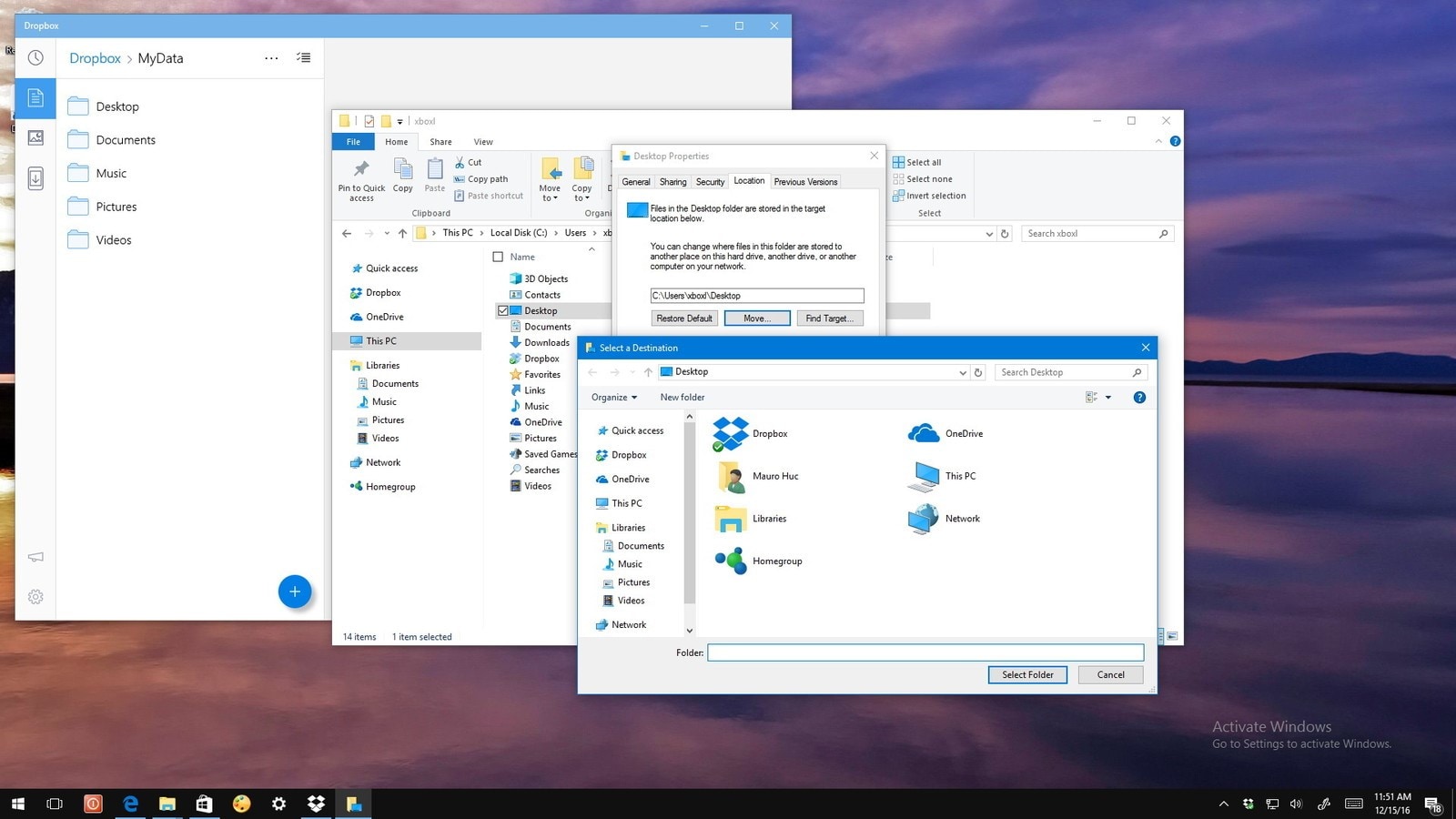Refresh the Select a Destination address bar
Screen dimensions: 1456x819
(978, 372)
